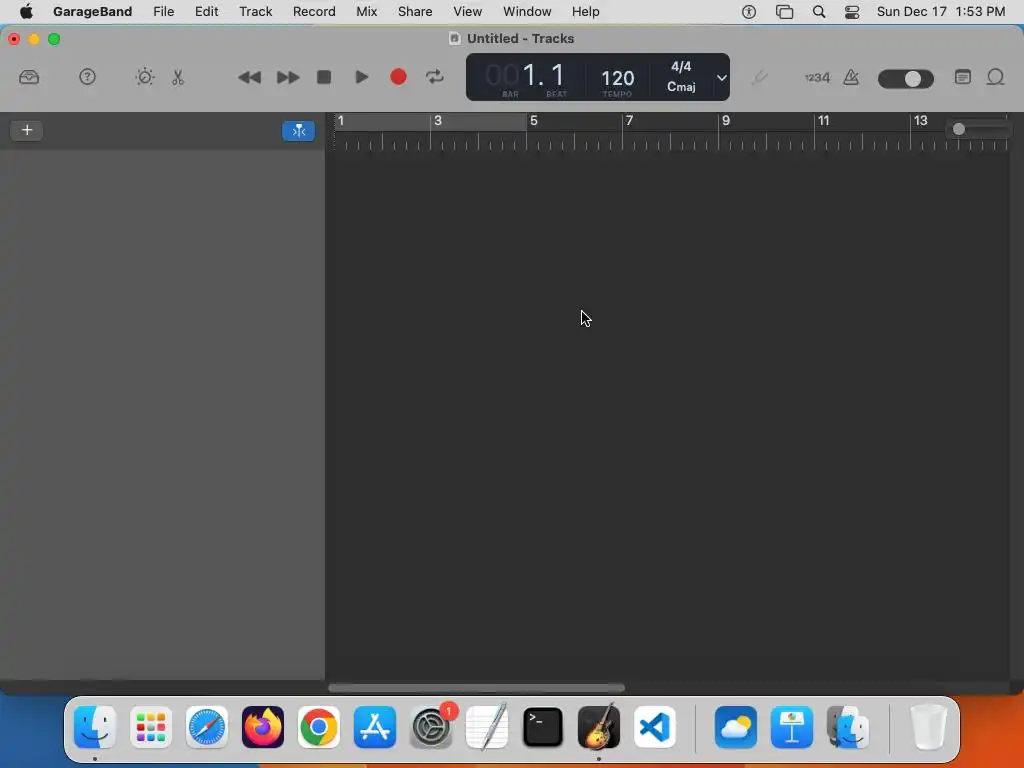Click the Cmaj key signature
This screenshot has width=1024, height=768.
pos(681,86)
